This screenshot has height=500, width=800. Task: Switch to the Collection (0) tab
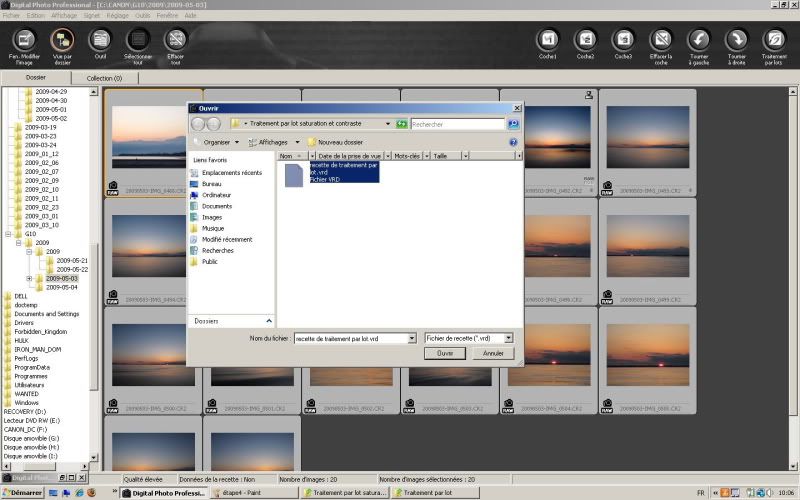coord(104,78)
